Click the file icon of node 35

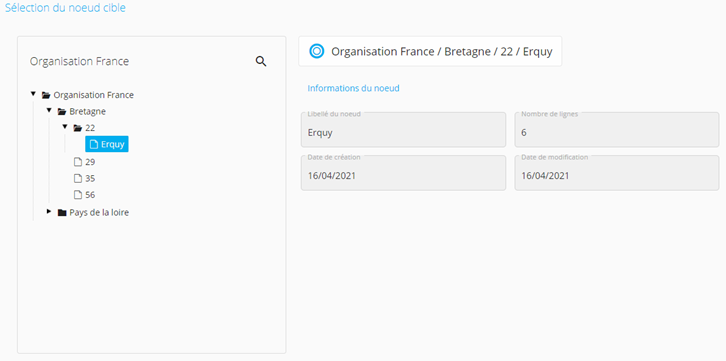tap(78, 178)
